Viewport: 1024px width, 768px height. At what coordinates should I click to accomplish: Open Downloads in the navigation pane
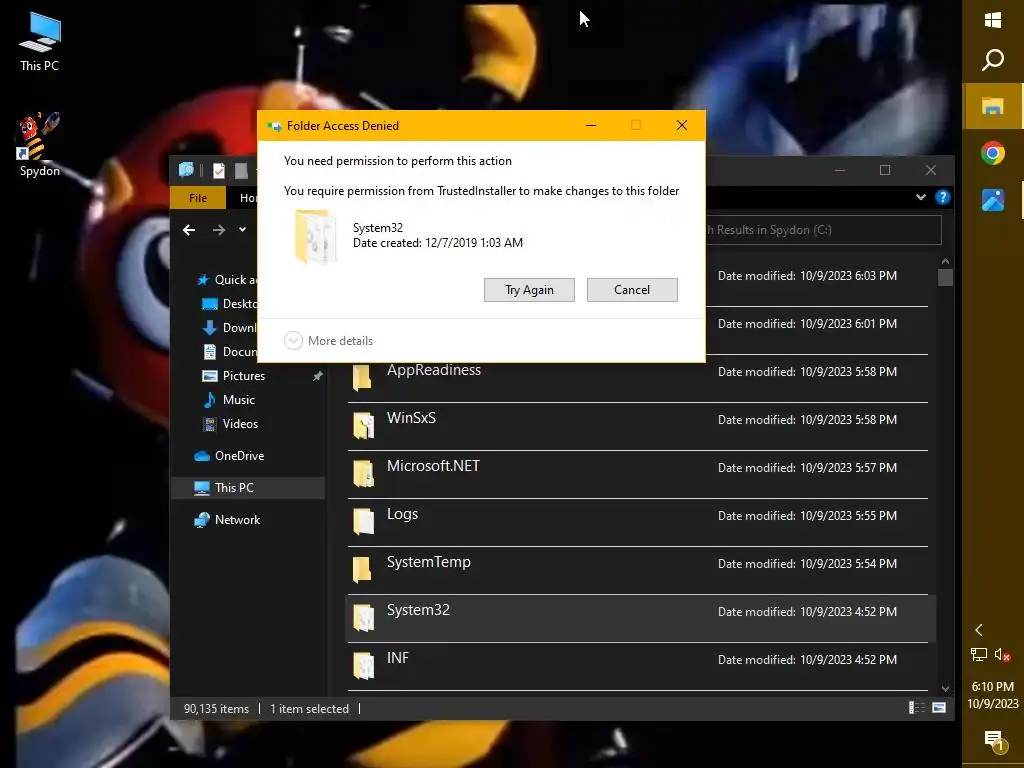tap(230, 328)
